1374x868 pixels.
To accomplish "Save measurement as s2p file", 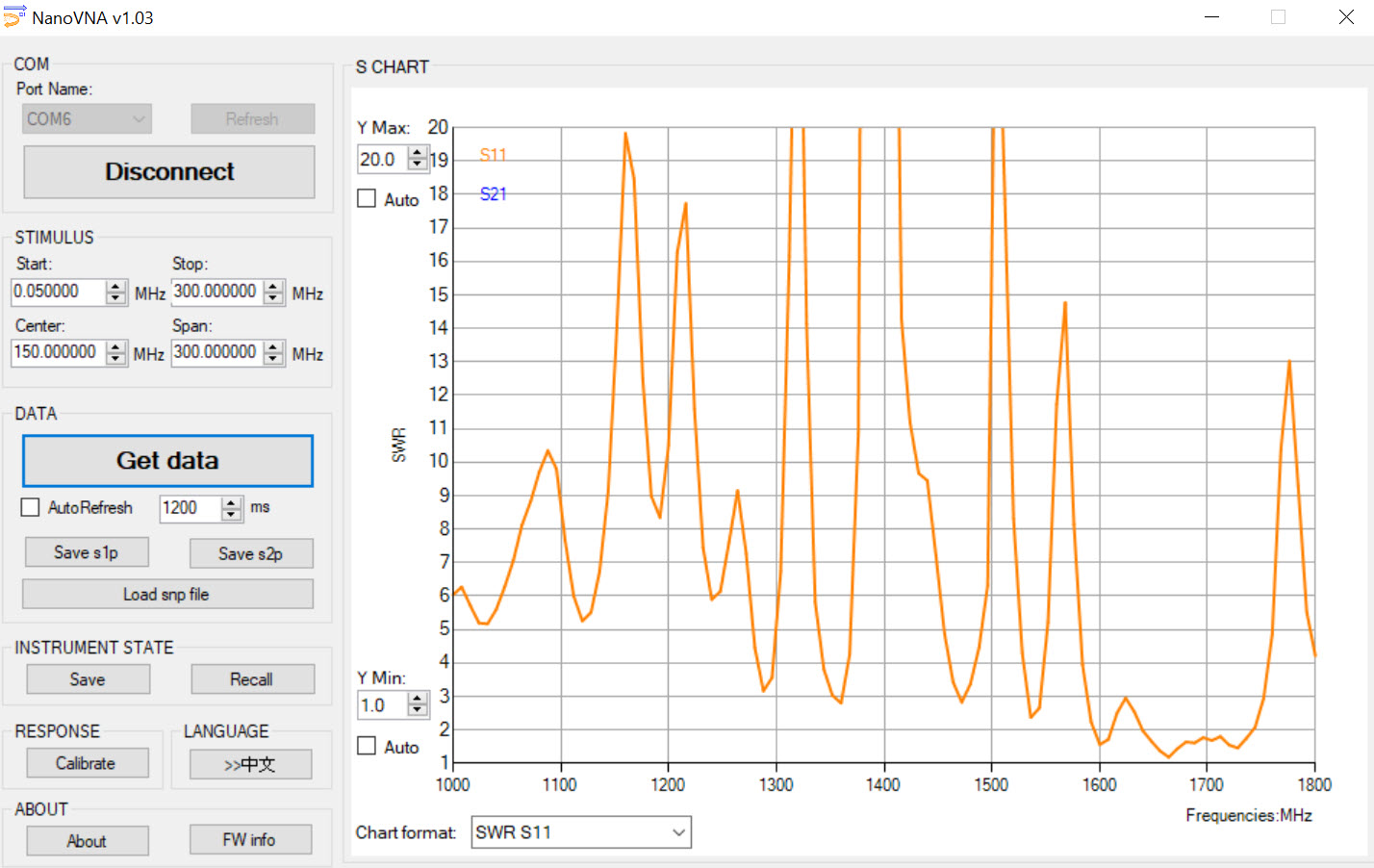I will pyautogui.click(x=251, y=552).
